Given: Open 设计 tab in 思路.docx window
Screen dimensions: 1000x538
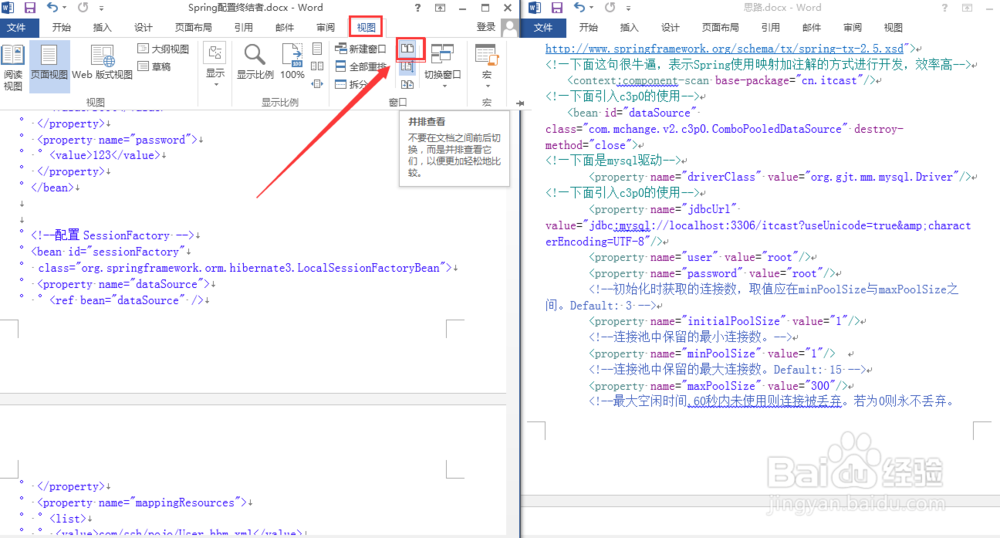Looking at the screenshot, I should (x=670, y=27).
